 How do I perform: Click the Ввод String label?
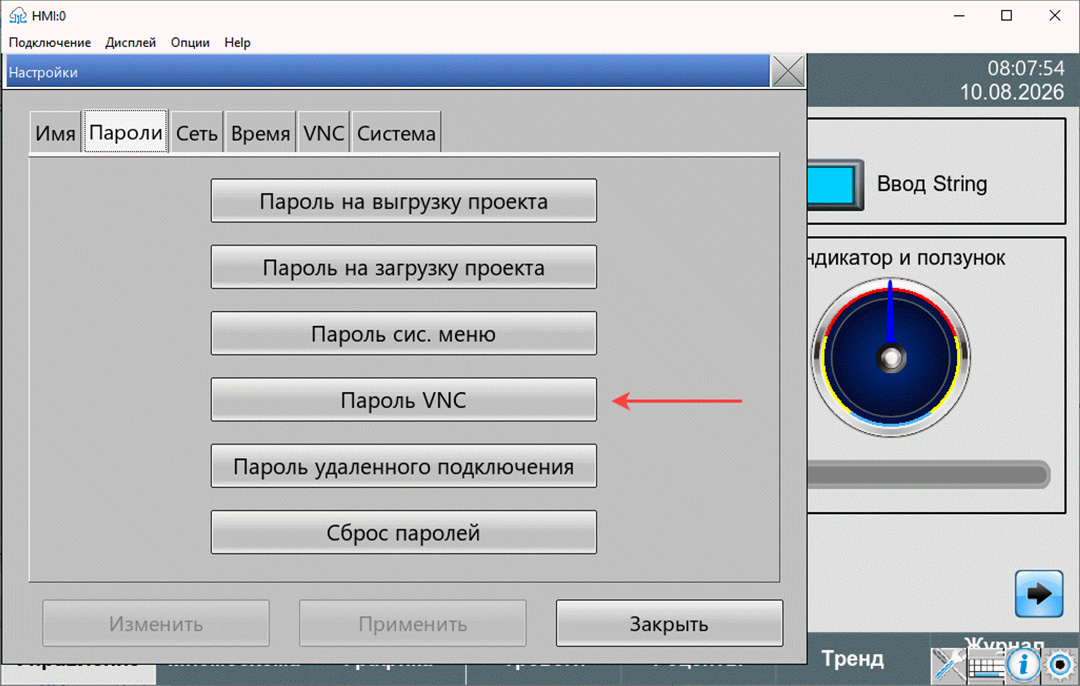click(932, 184)
